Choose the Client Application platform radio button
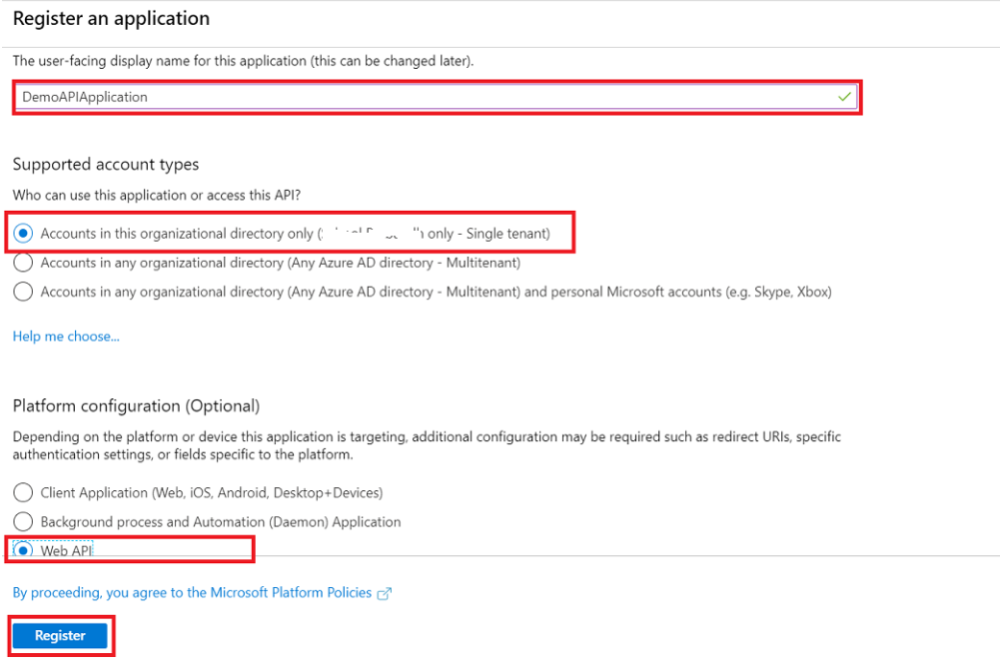 pyautogui.click(x=23, y=492)
